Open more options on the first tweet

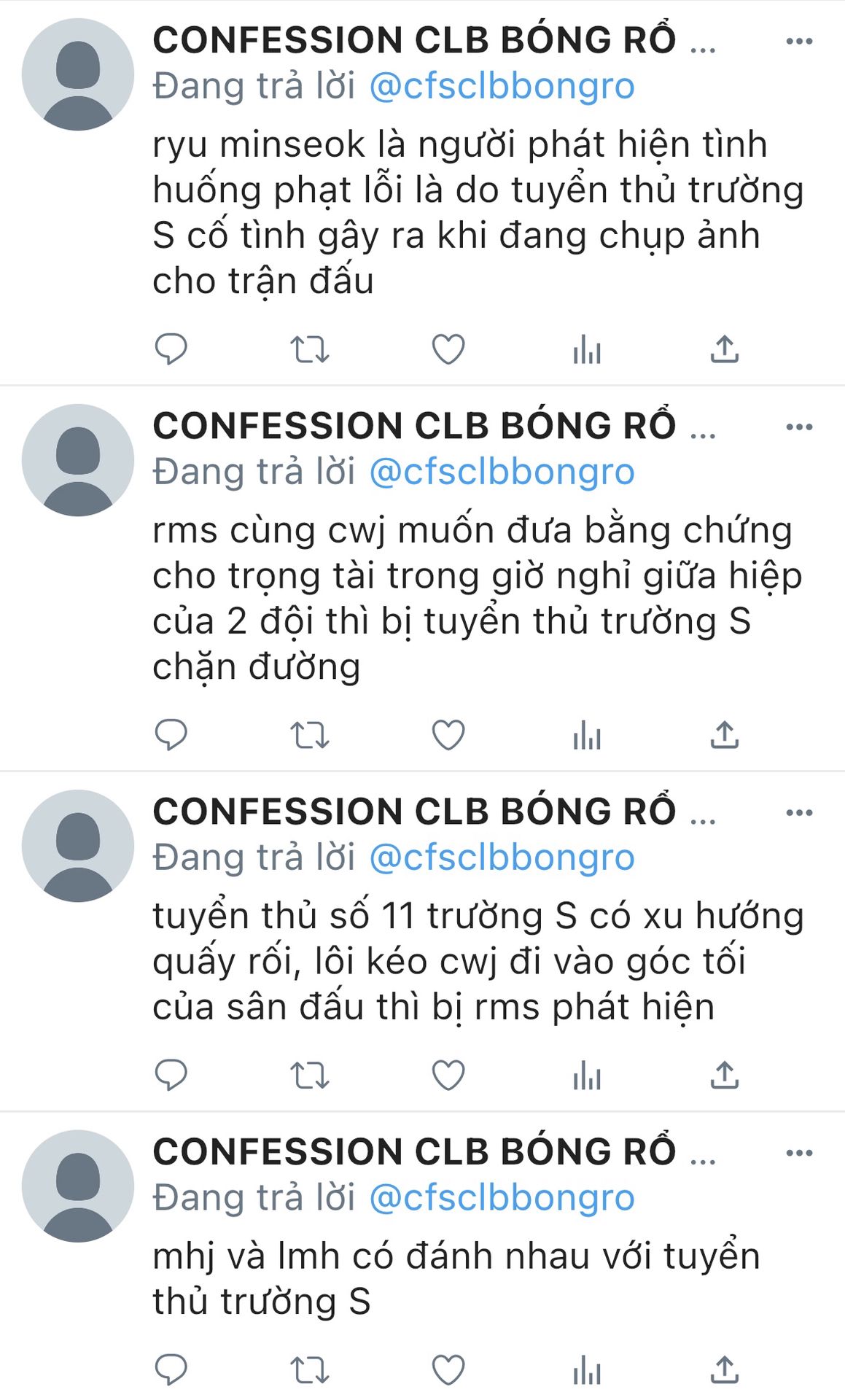point(799,41)
